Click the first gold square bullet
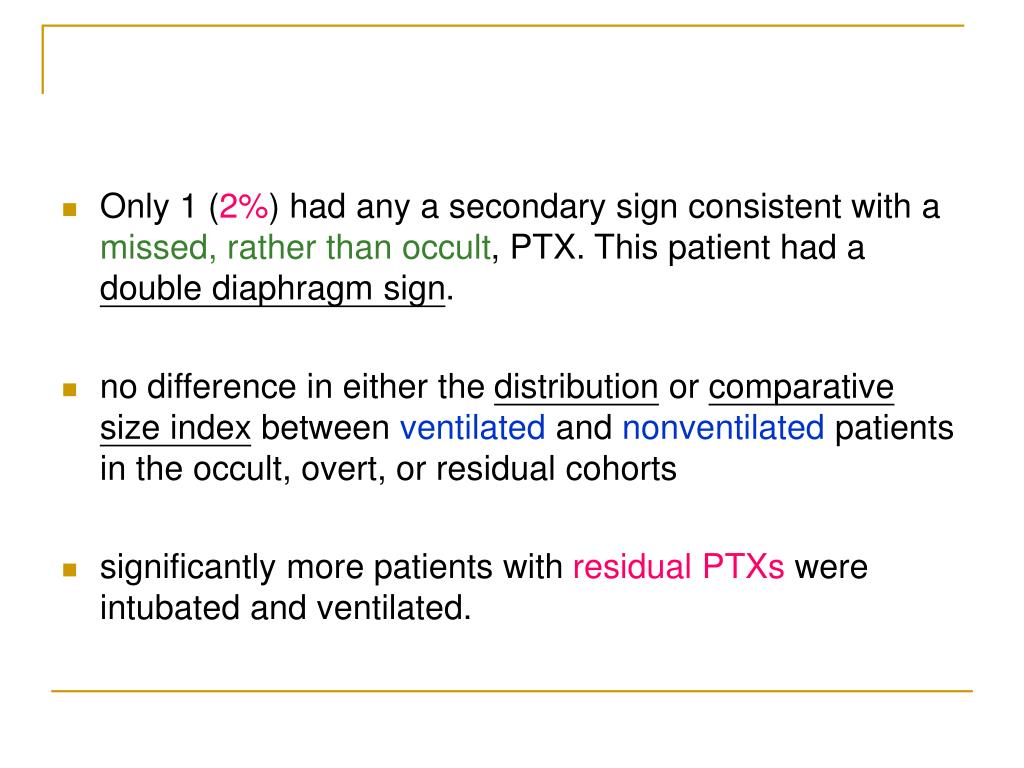1024x768 pixels. pos(70,209)
